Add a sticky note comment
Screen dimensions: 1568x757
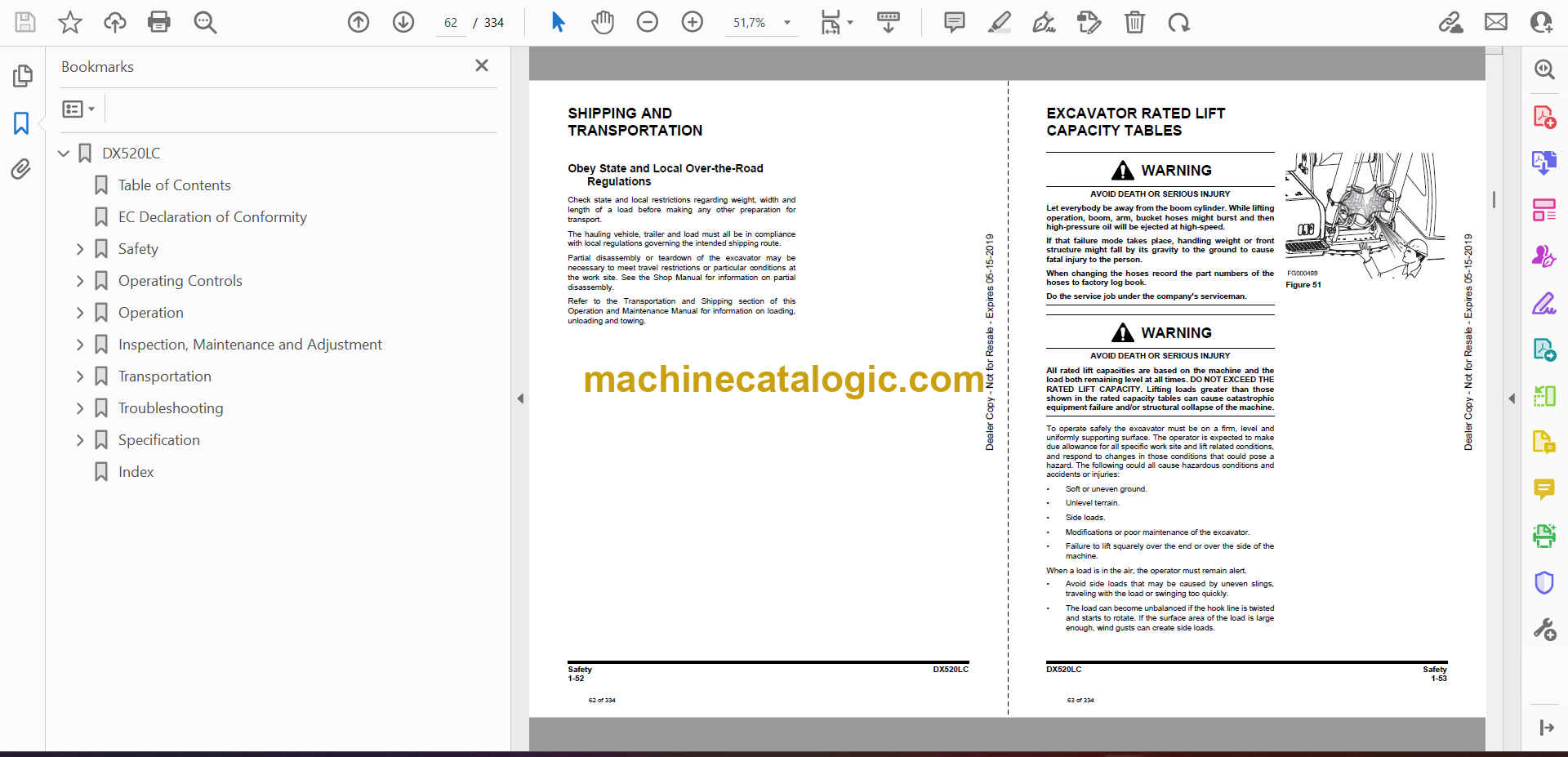(954, 22)
